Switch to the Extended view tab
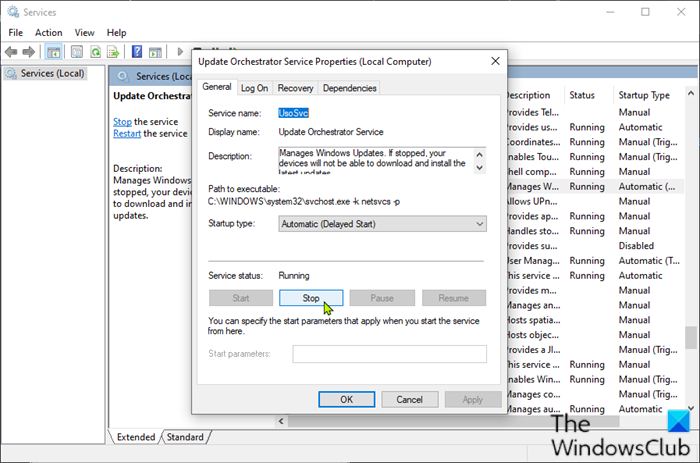 (x=136, y=437)
